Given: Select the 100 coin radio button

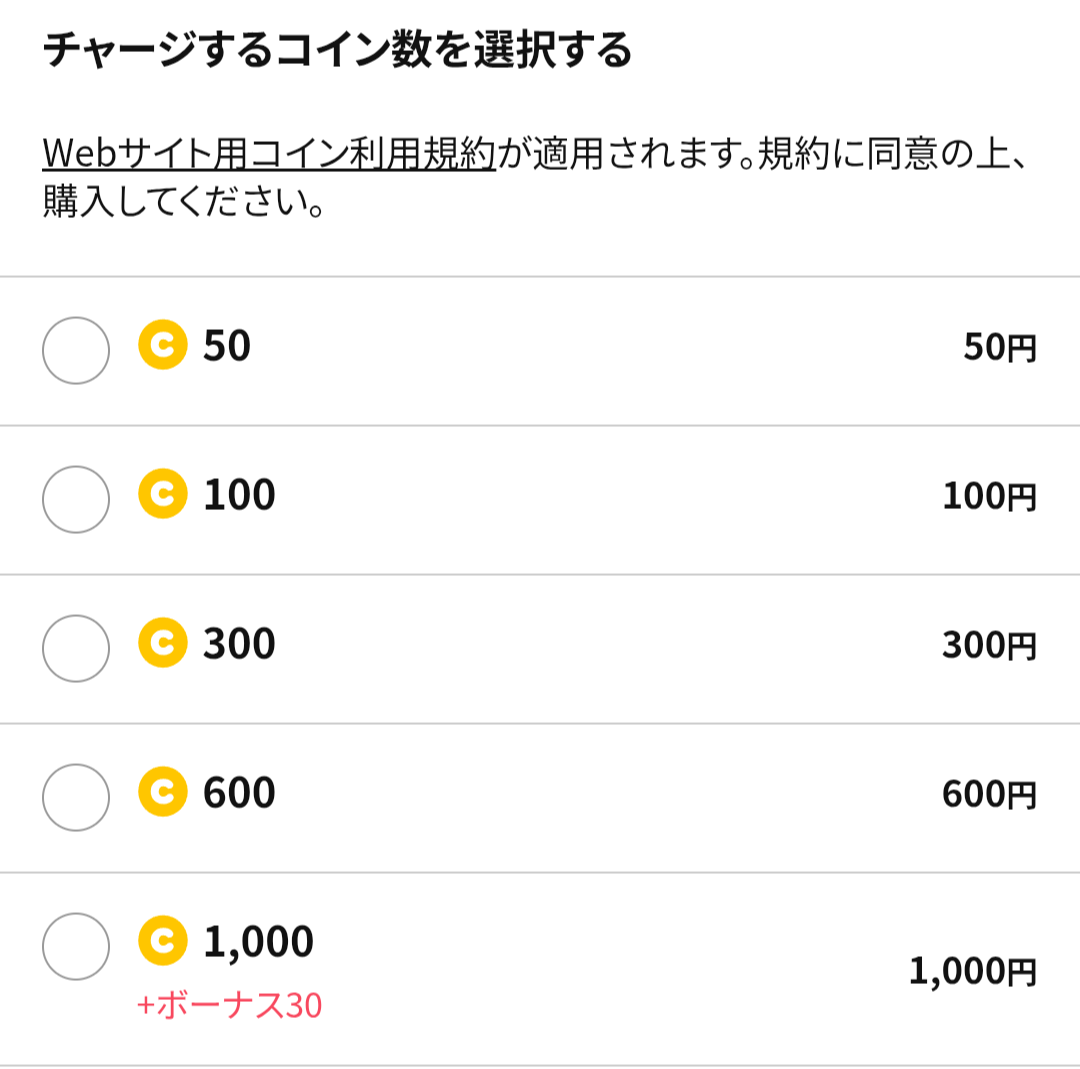Looking at the screenshot, I should [76, 499].
